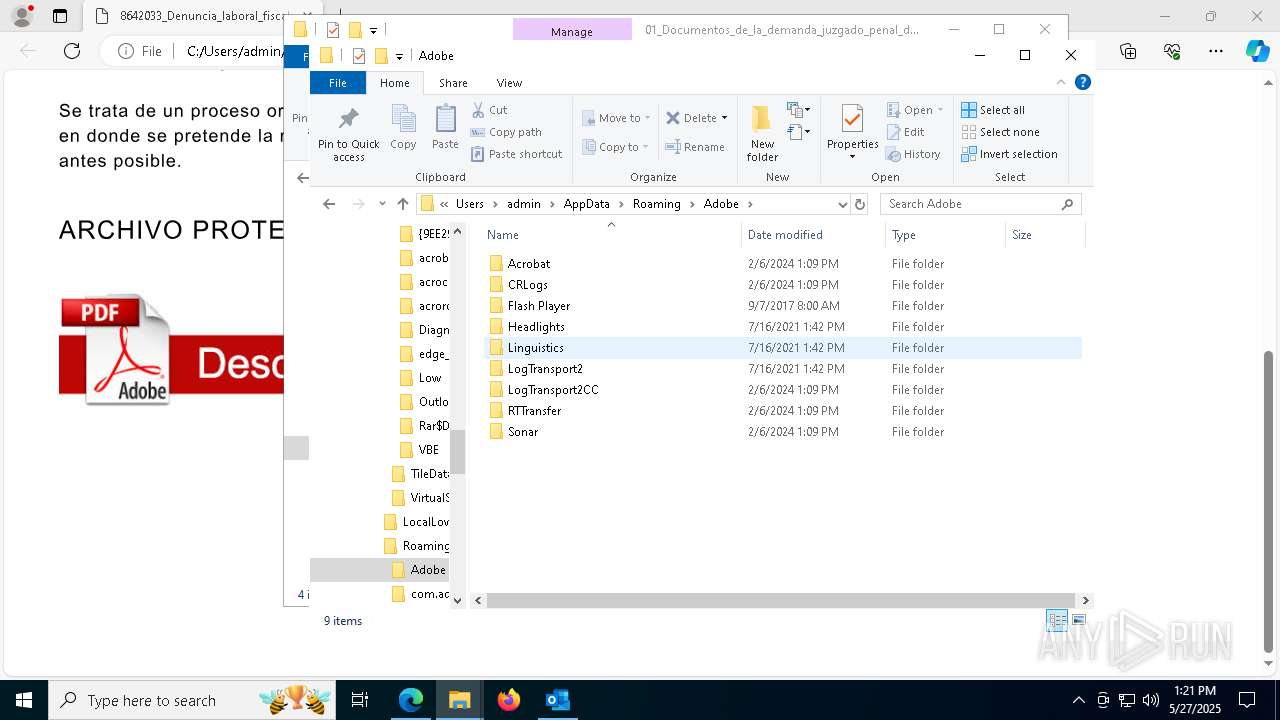Go back with the Explorer back arrow
The image size is (1280, 720).
tap(329, 204)
